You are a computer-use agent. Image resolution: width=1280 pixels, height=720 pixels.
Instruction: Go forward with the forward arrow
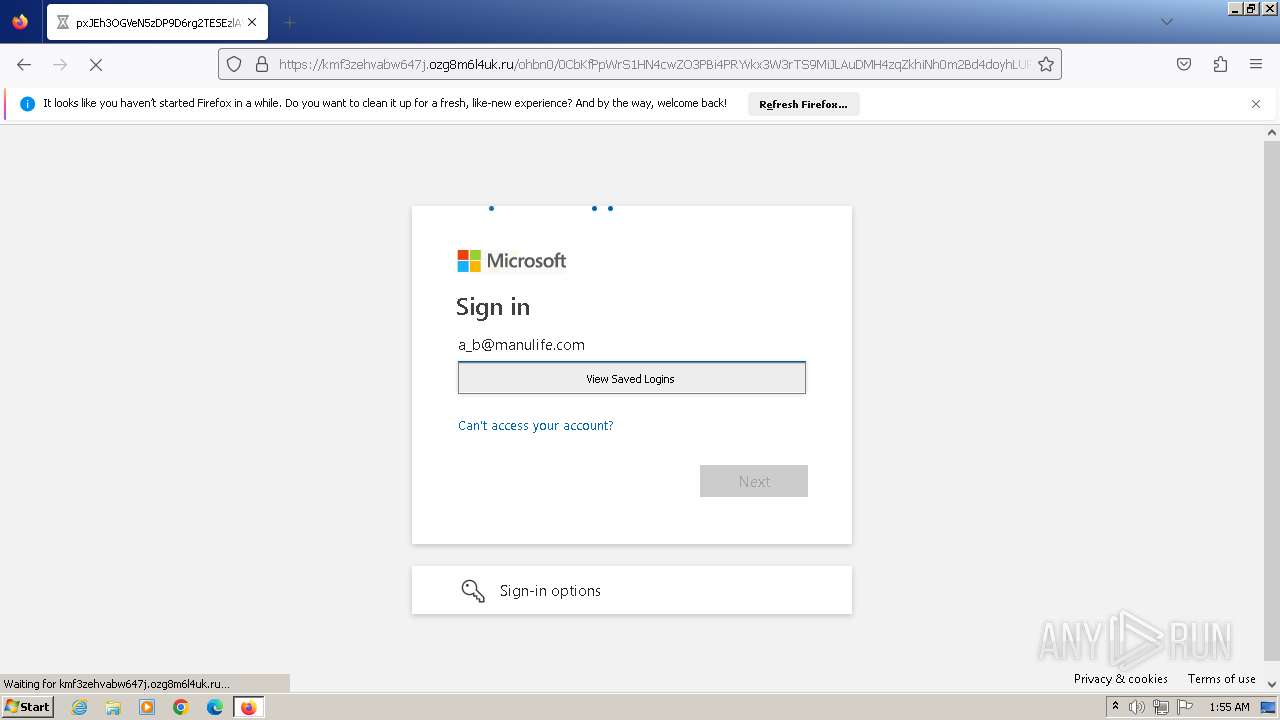click(60, 64)
